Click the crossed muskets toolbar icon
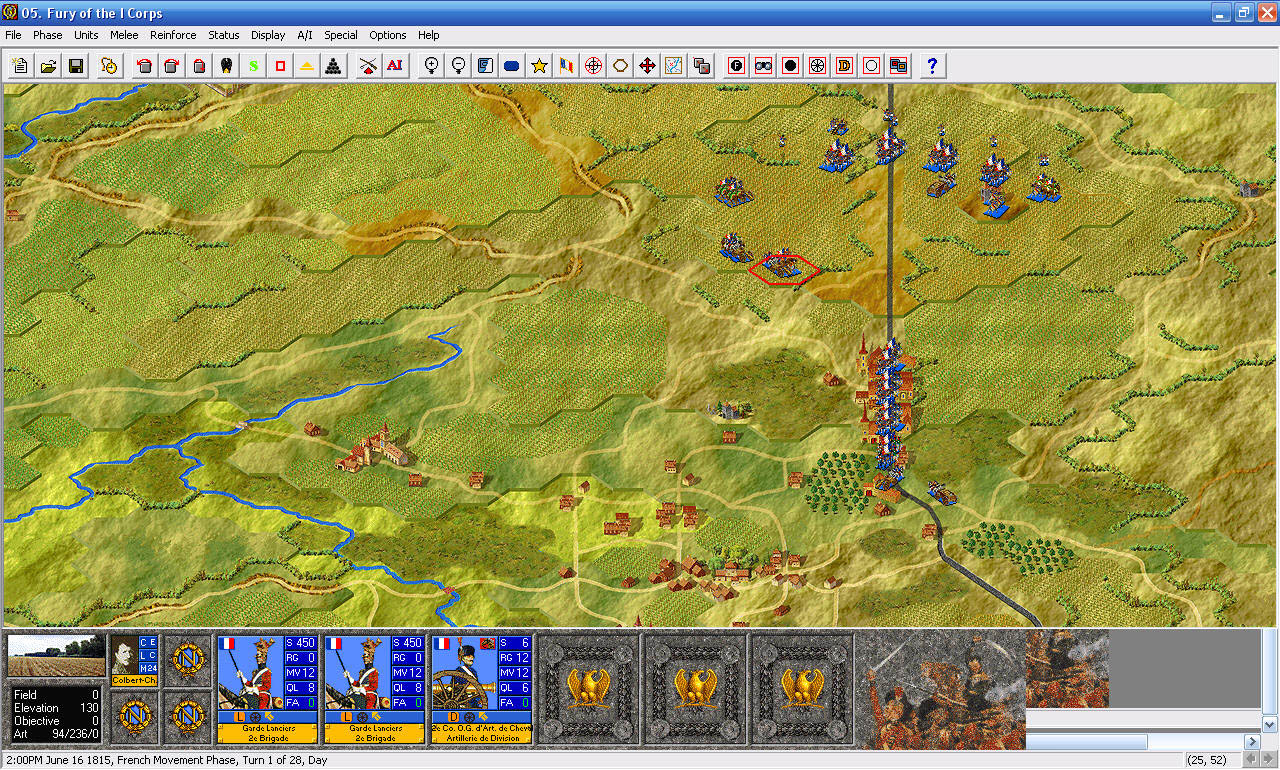 (x=368, y=66)
